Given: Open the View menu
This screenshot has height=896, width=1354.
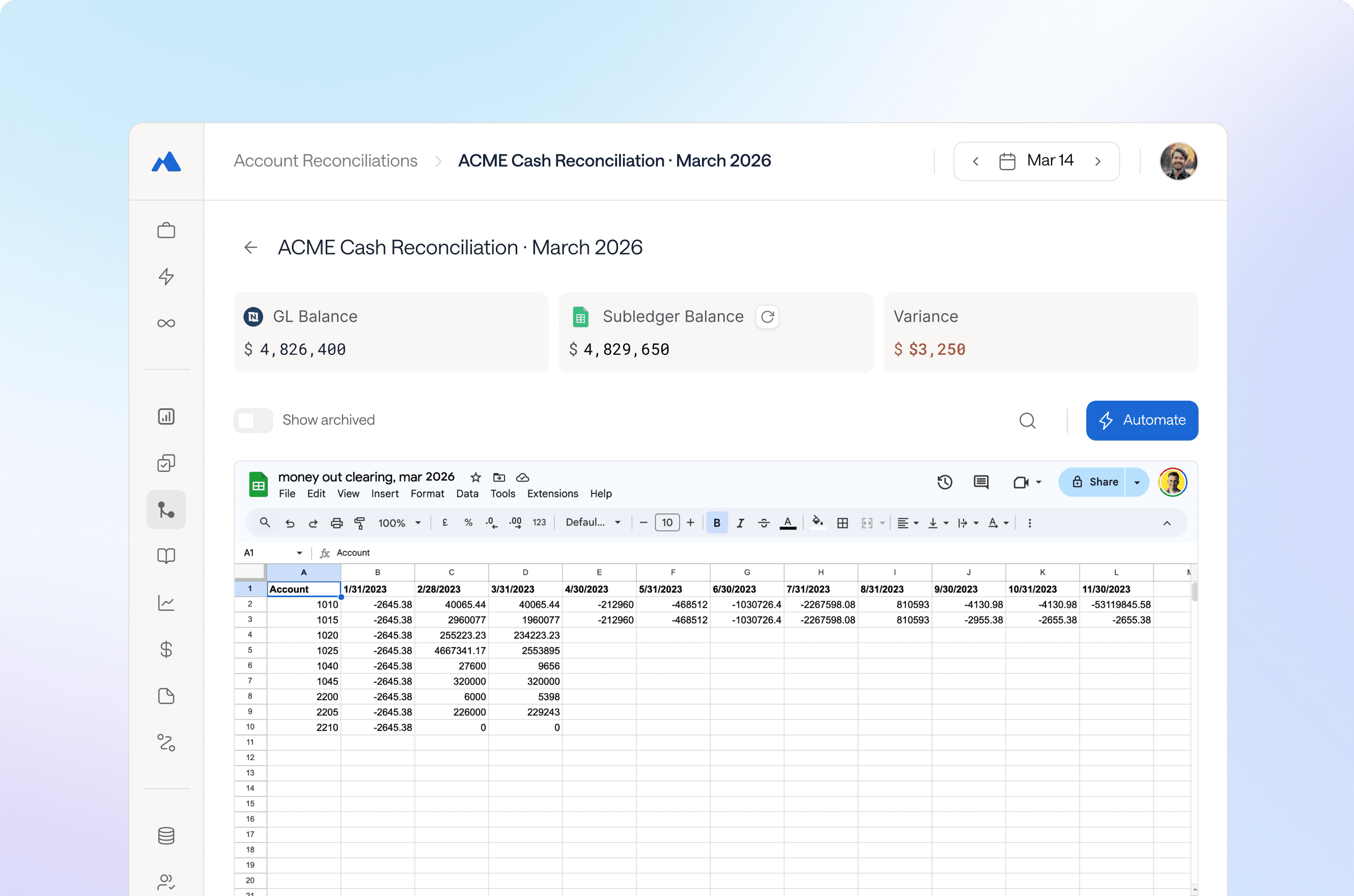Looking at the screenshot, I should coord(348,494).
